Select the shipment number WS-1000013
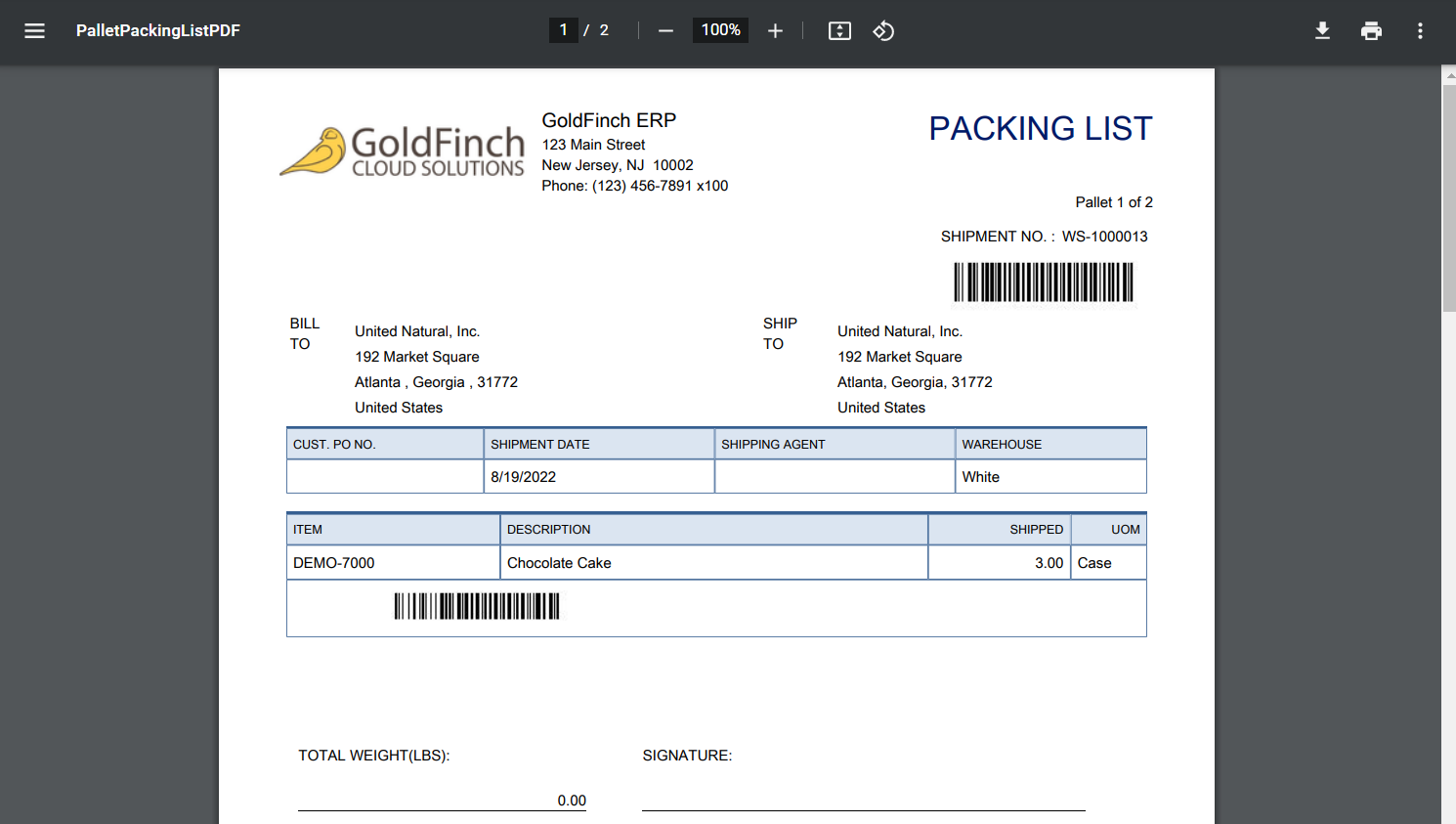1456x824 pixels. [1105, 237]
